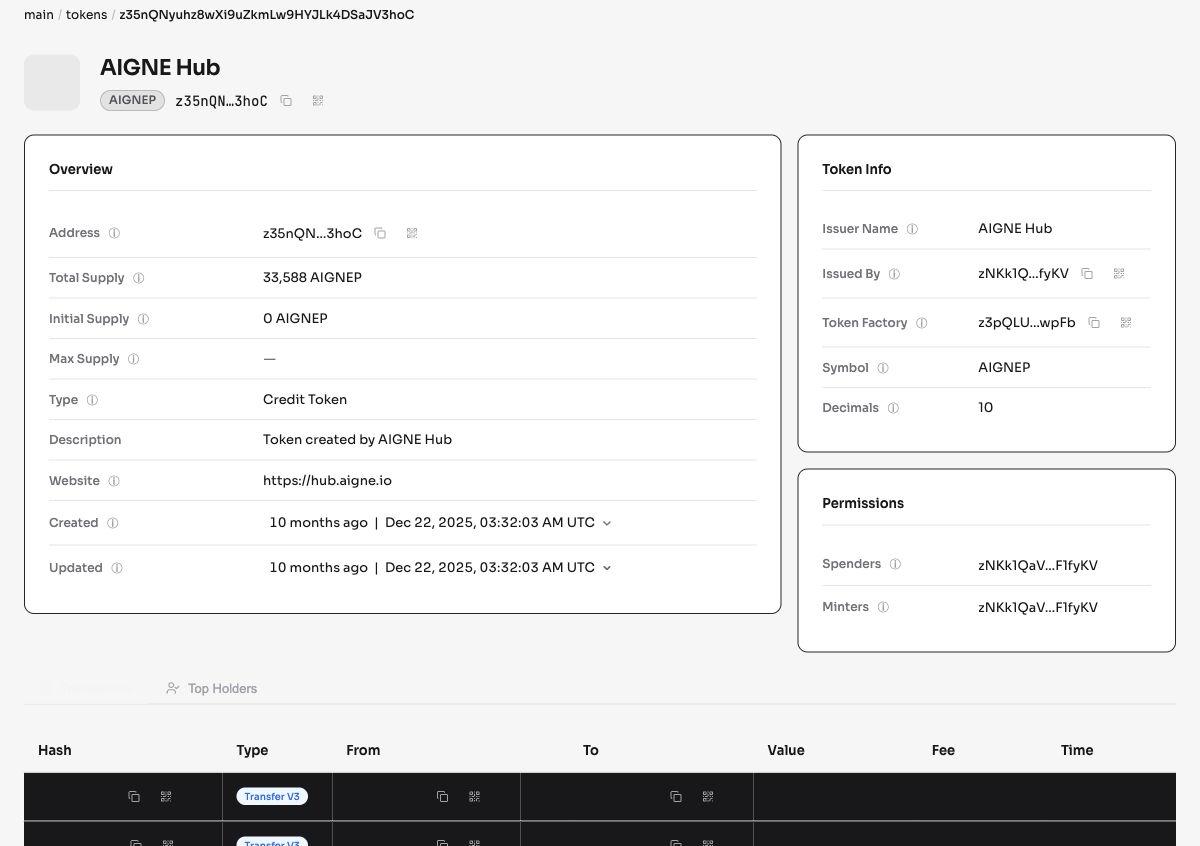This screenshot has height=846, width=1200.
Task: Open the info tooltip next to Total Supply
Action: point(139,278)
